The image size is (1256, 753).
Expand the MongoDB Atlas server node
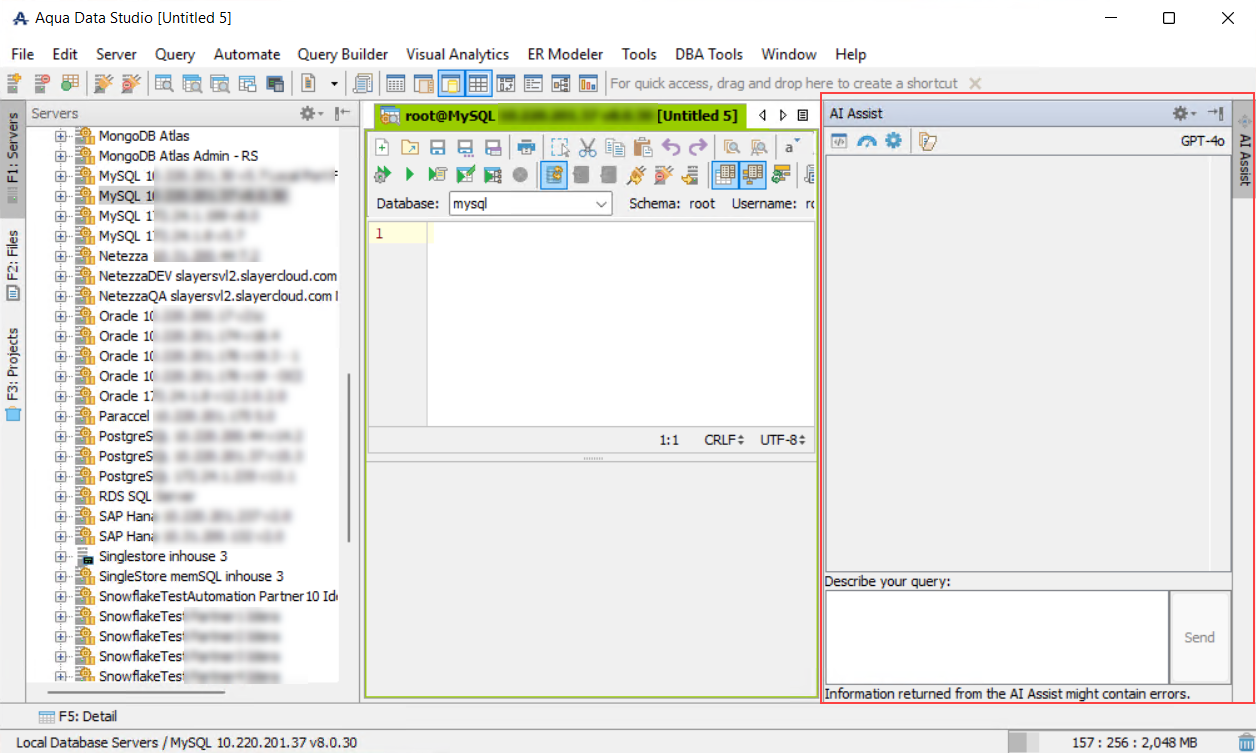[61, 136]
